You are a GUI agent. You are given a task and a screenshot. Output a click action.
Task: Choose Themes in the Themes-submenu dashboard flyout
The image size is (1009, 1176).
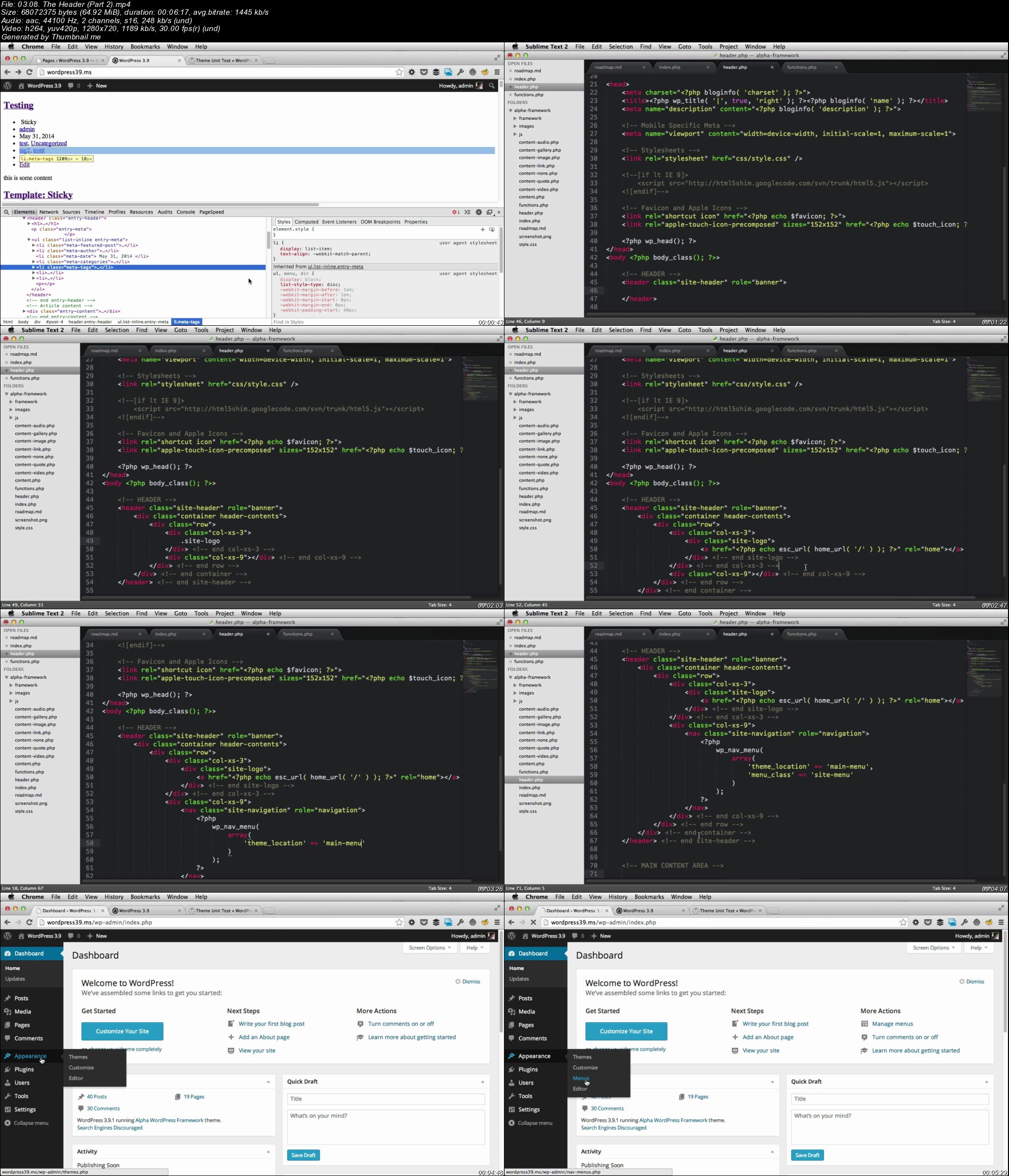(x=78, y=1057)
